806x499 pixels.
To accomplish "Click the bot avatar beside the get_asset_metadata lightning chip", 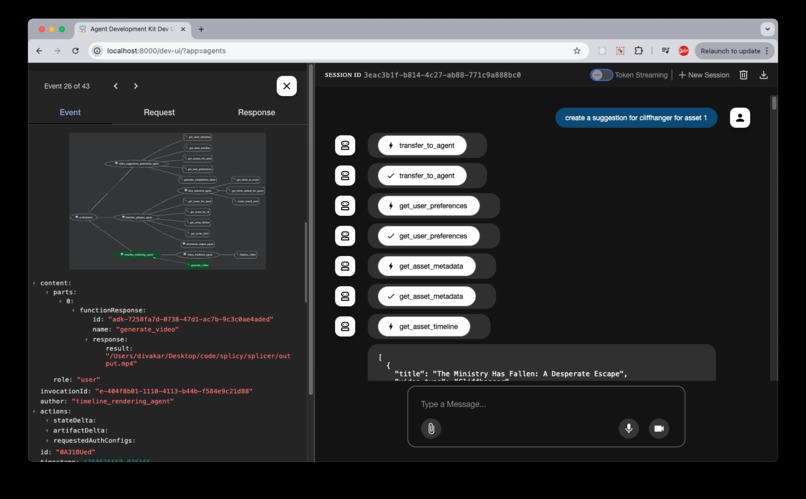I will coord(345,266).
